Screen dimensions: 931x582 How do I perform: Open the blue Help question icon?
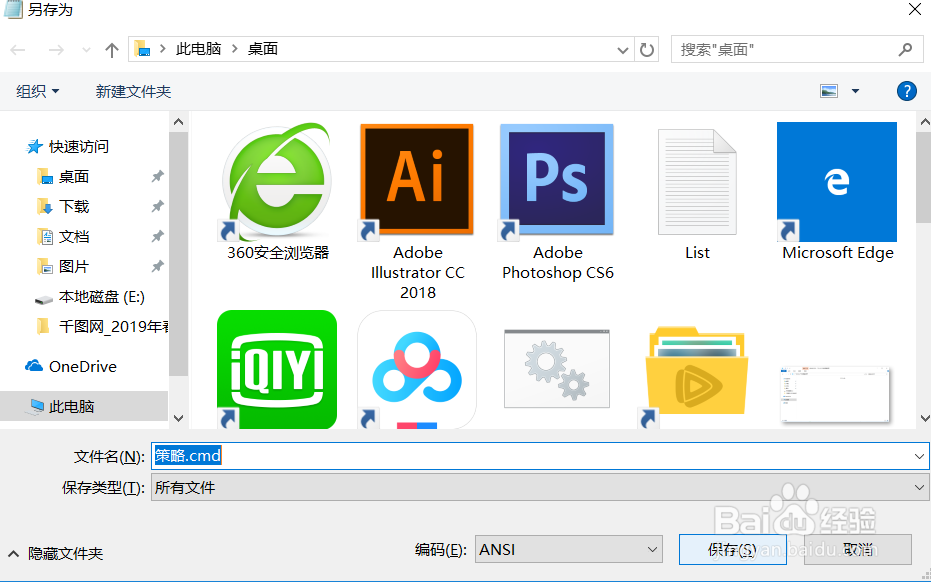[x=907, y=91]
